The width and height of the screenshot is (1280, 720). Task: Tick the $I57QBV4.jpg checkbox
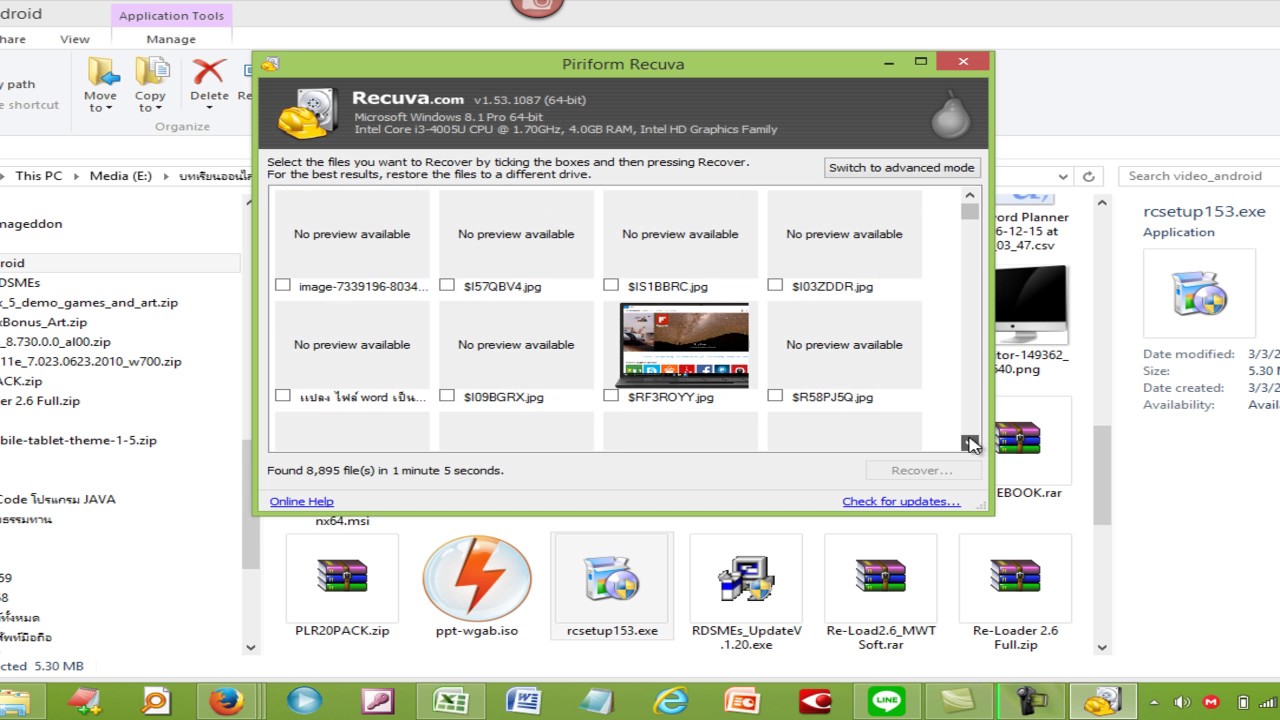(x=447, y=285)
